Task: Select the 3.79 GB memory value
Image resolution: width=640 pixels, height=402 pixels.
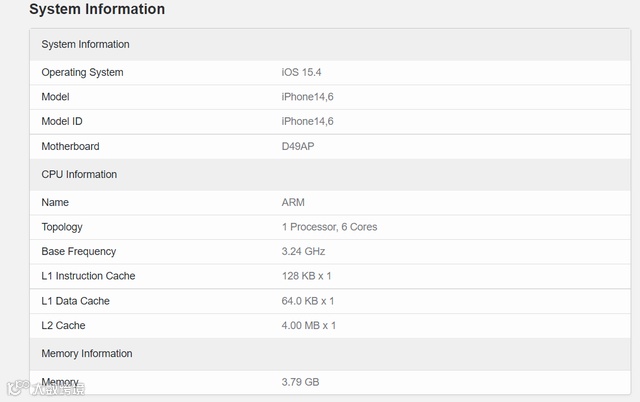Action: click(x=300, y=382)
